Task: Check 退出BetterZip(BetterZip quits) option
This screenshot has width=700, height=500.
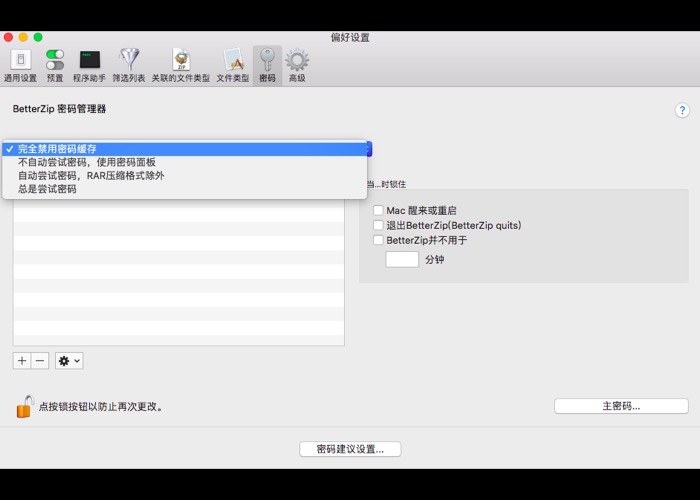Action: tap(378, 226)
